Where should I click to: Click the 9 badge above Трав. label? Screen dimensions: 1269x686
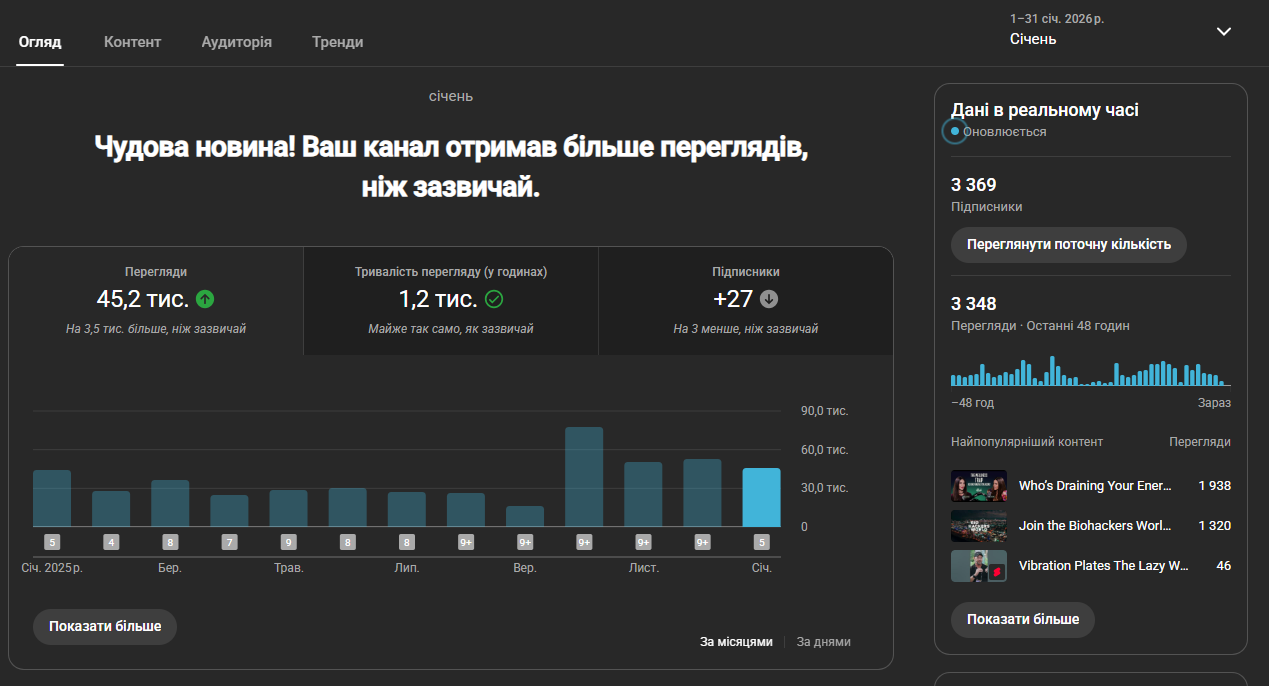[x=288, y=543]
